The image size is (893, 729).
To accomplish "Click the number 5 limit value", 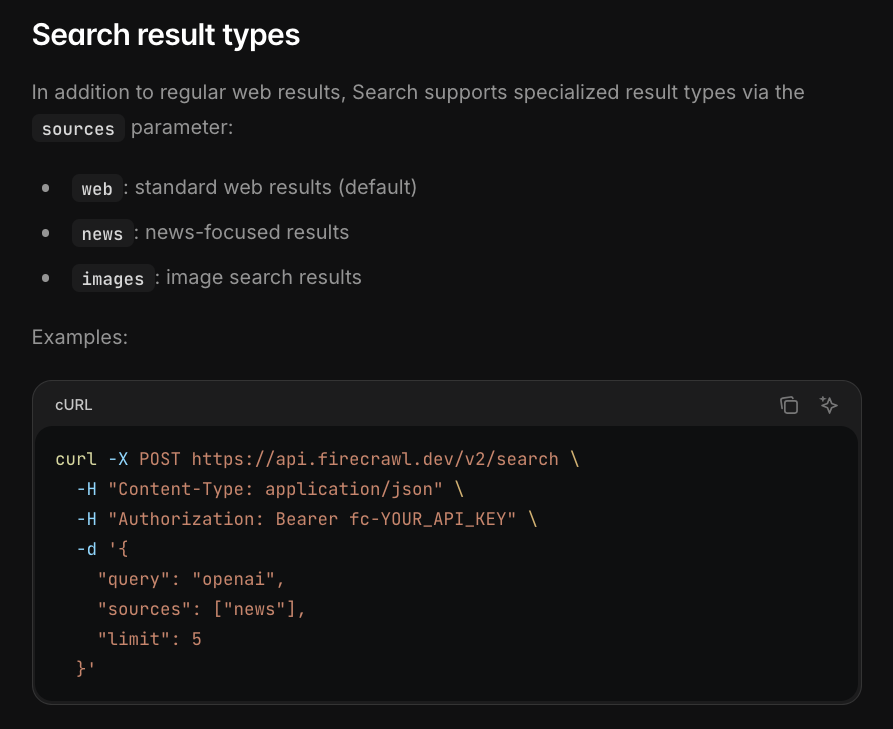I will 197,639.
